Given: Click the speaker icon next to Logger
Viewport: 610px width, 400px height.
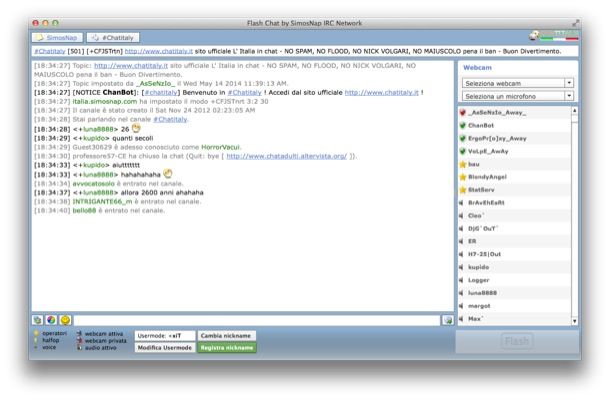Looking at the screenshot, I should pos(461,280).
